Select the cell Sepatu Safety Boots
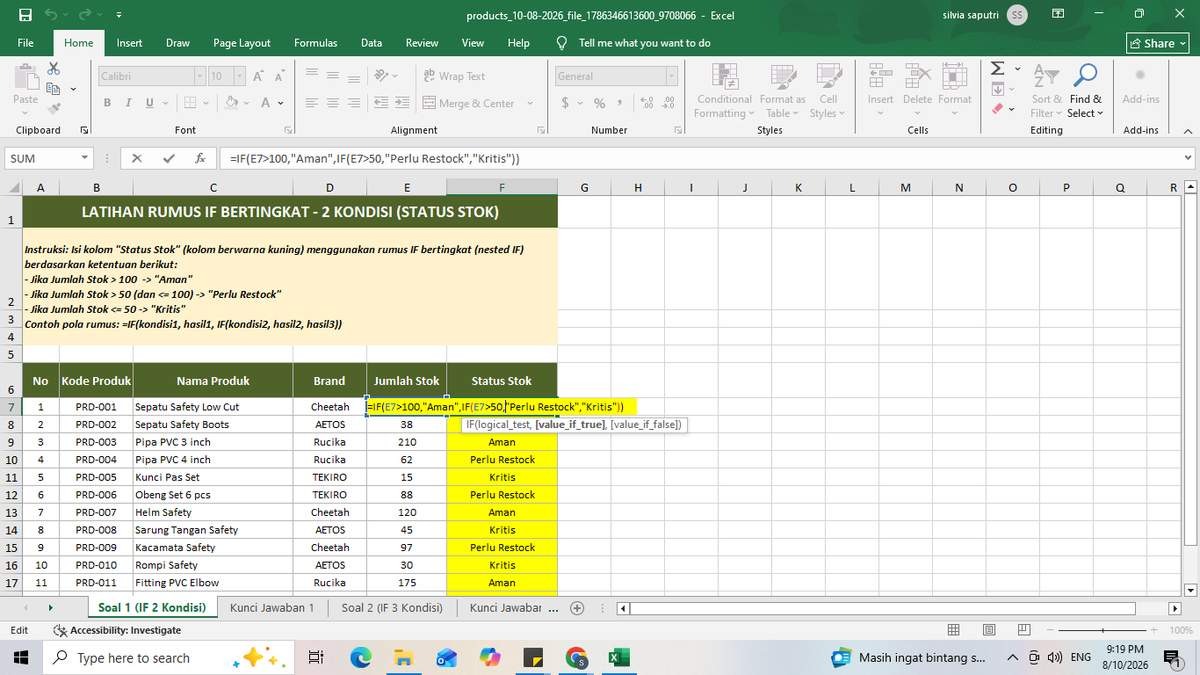Viewport: 1200px width, 675px height. tap(213, 425)
